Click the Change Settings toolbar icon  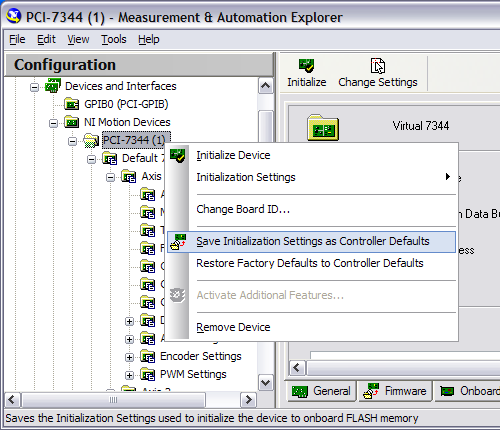click(378, 65)
